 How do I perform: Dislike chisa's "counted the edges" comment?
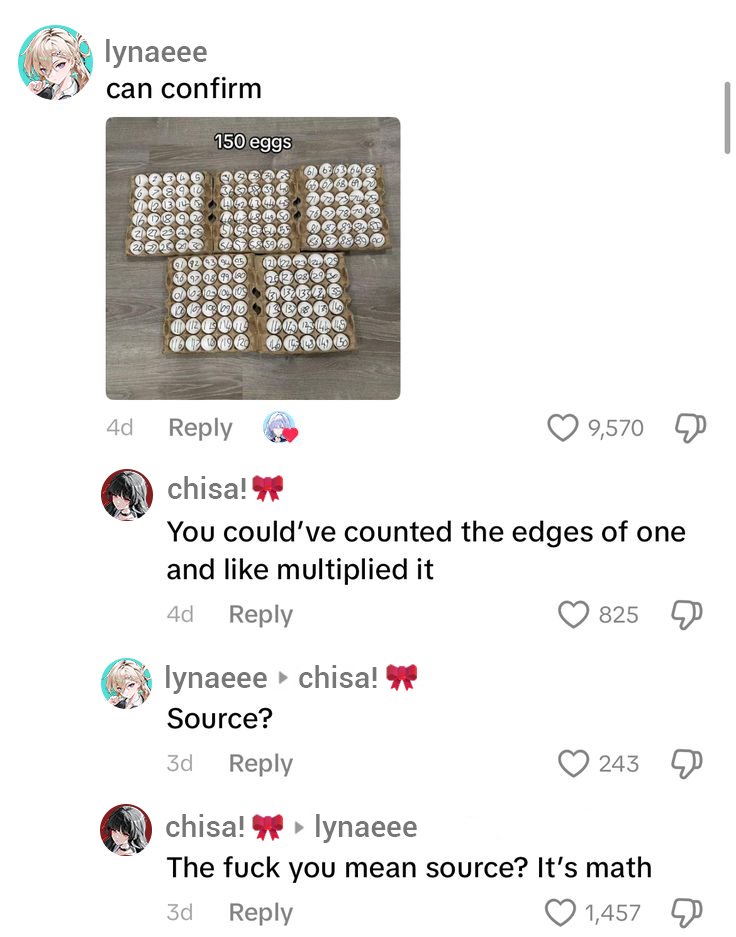[686, 614]
